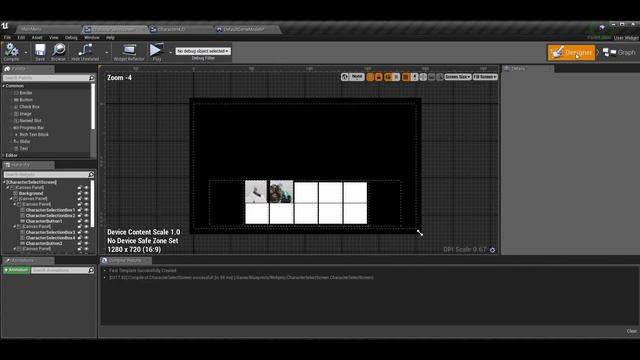Switch to the MainMenu tab

pos(48,29)
